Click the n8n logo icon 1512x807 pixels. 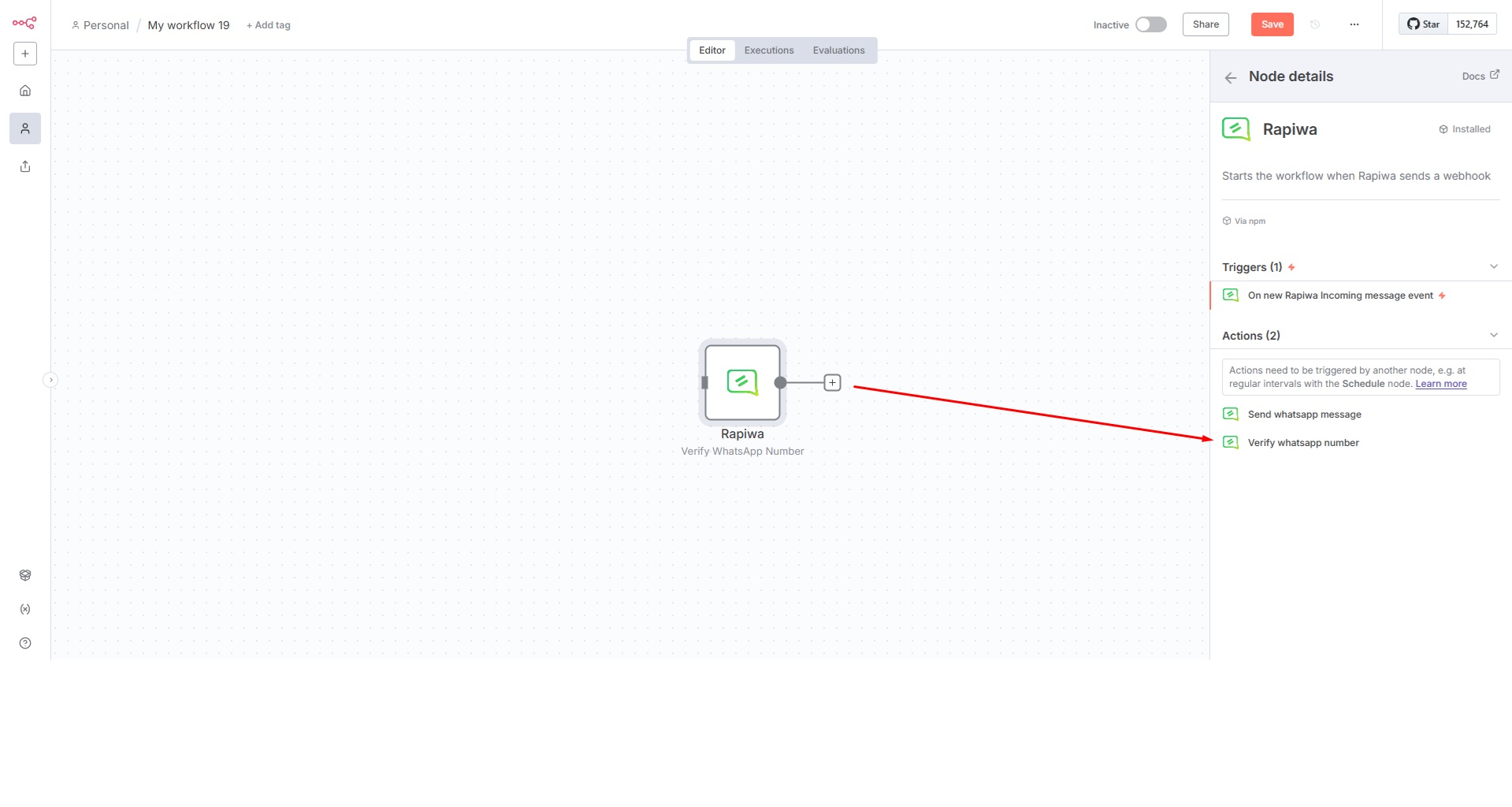pyautogui.click(x=24, y=23)
